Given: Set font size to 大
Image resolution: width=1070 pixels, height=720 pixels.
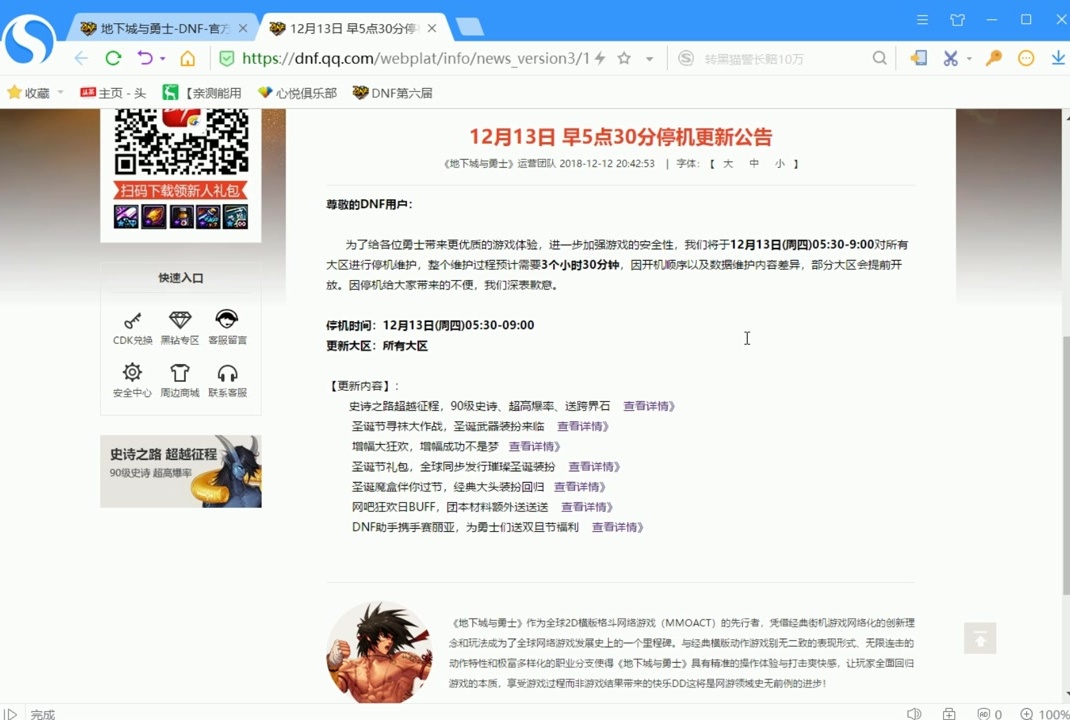Looking at the screenshot, I should (x=727, y=163).
